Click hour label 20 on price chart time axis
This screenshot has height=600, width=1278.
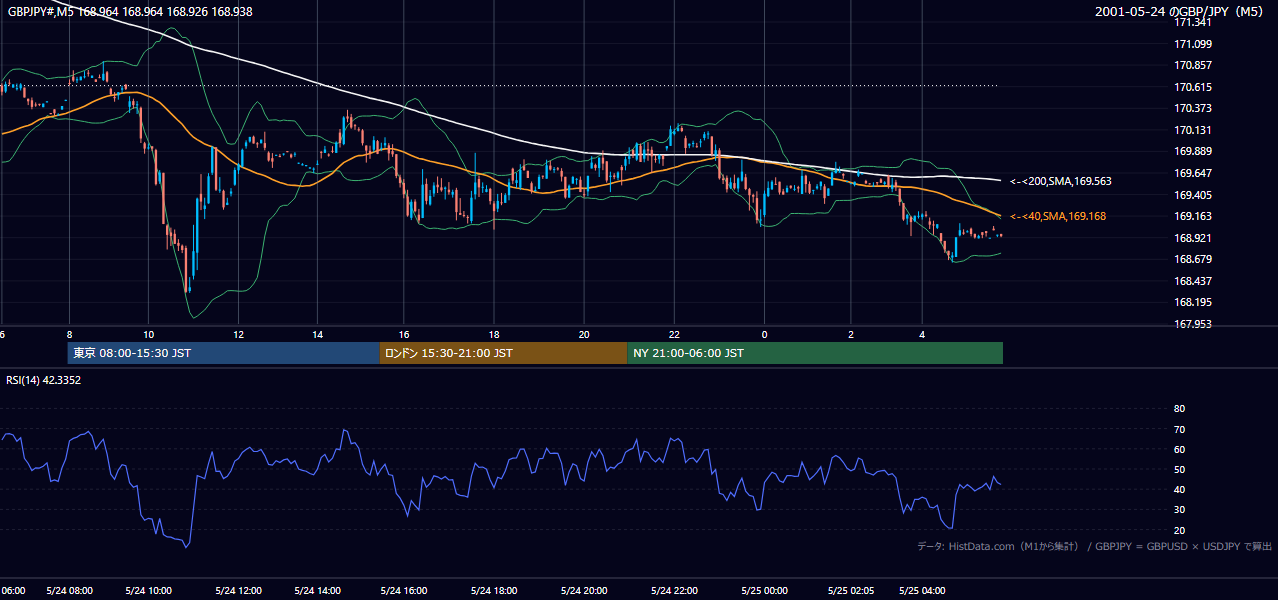(x=584, y=334)
